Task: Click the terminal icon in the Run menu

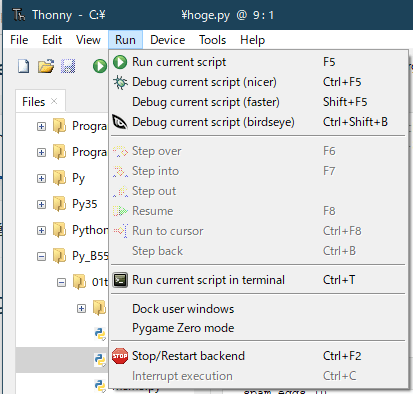Action: [x=120, y=280]
